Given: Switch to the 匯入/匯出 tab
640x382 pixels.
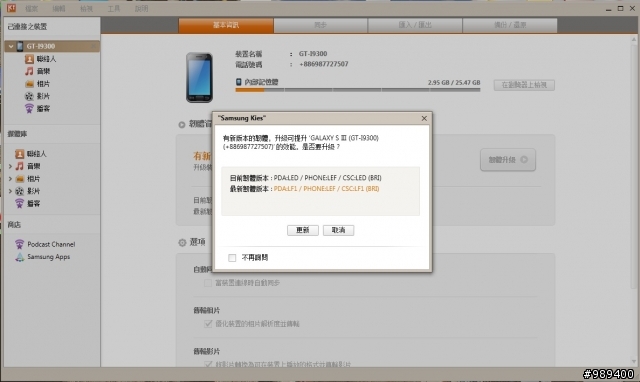Looking at the screenshot, I should (x=415, y=25).
